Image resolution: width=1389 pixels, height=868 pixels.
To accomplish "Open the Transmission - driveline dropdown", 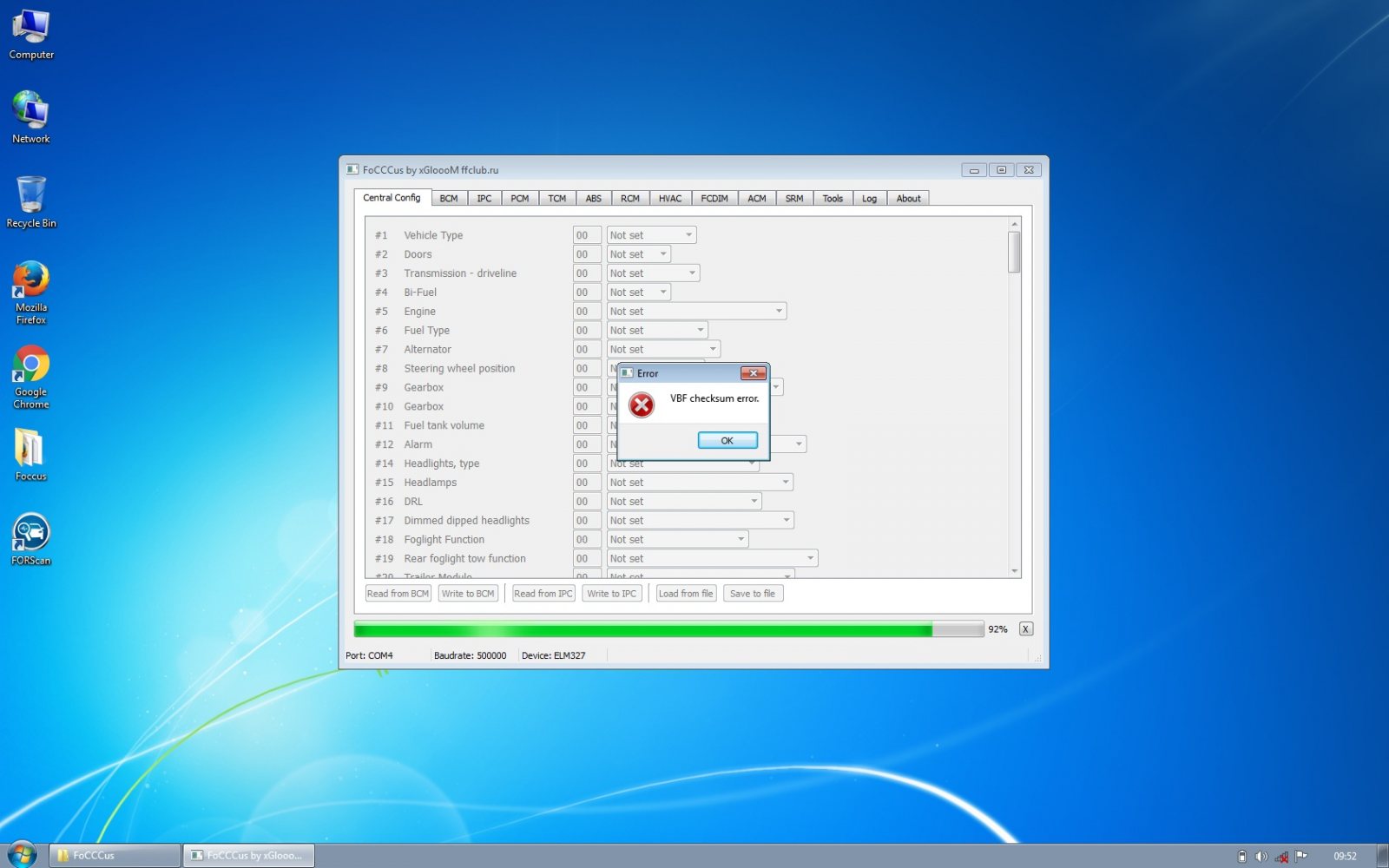I will [x=653, y=273].
